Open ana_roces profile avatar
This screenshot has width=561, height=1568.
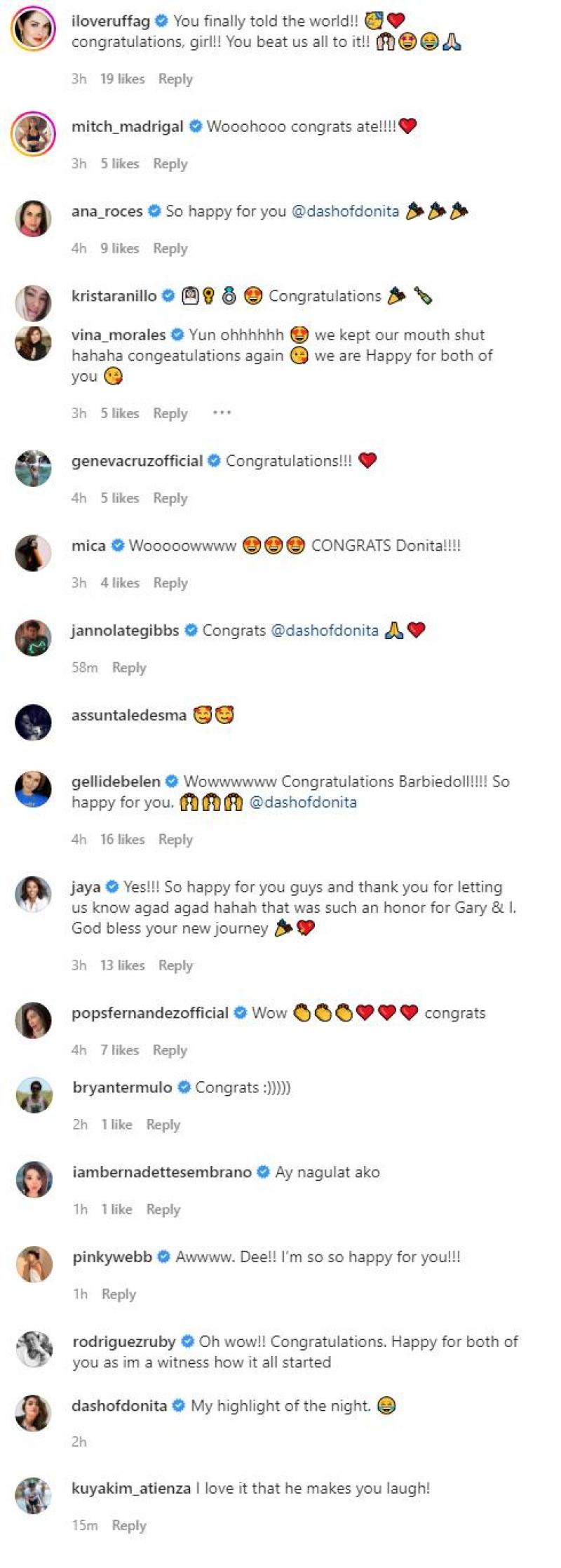(33, 218)
